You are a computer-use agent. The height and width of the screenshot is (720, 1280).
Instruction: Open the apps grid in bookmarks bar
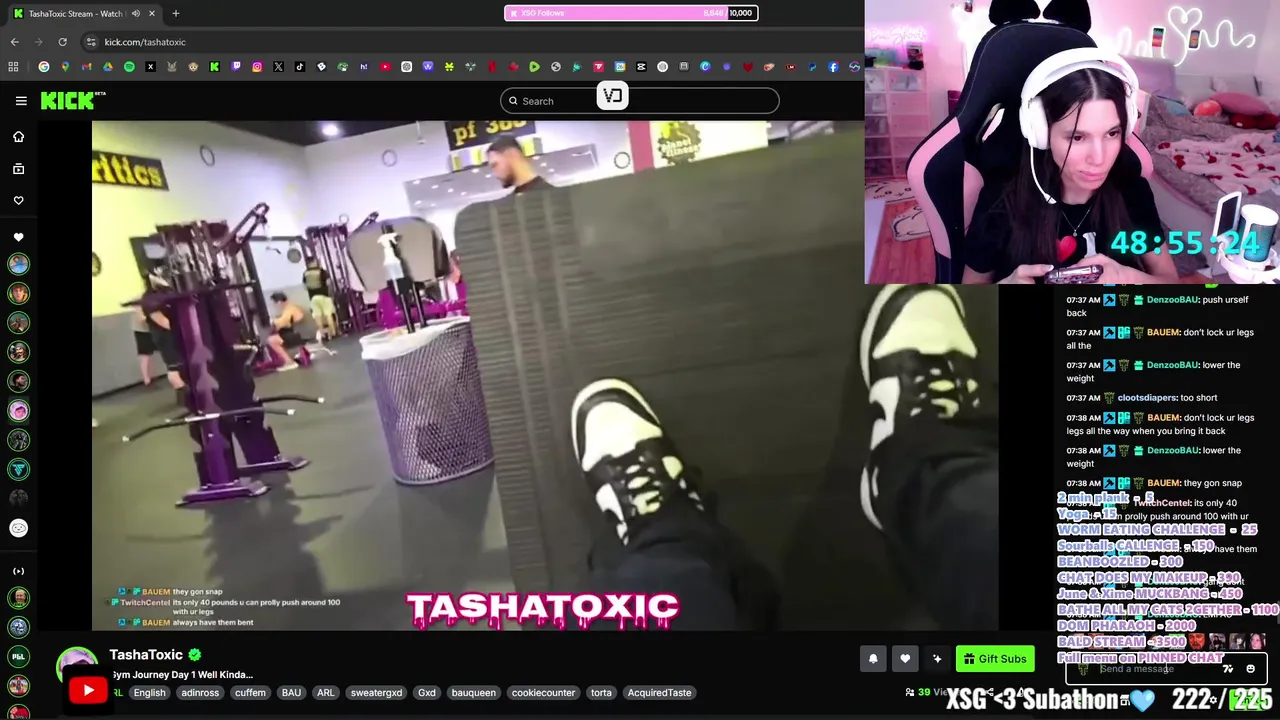(13, 67)
